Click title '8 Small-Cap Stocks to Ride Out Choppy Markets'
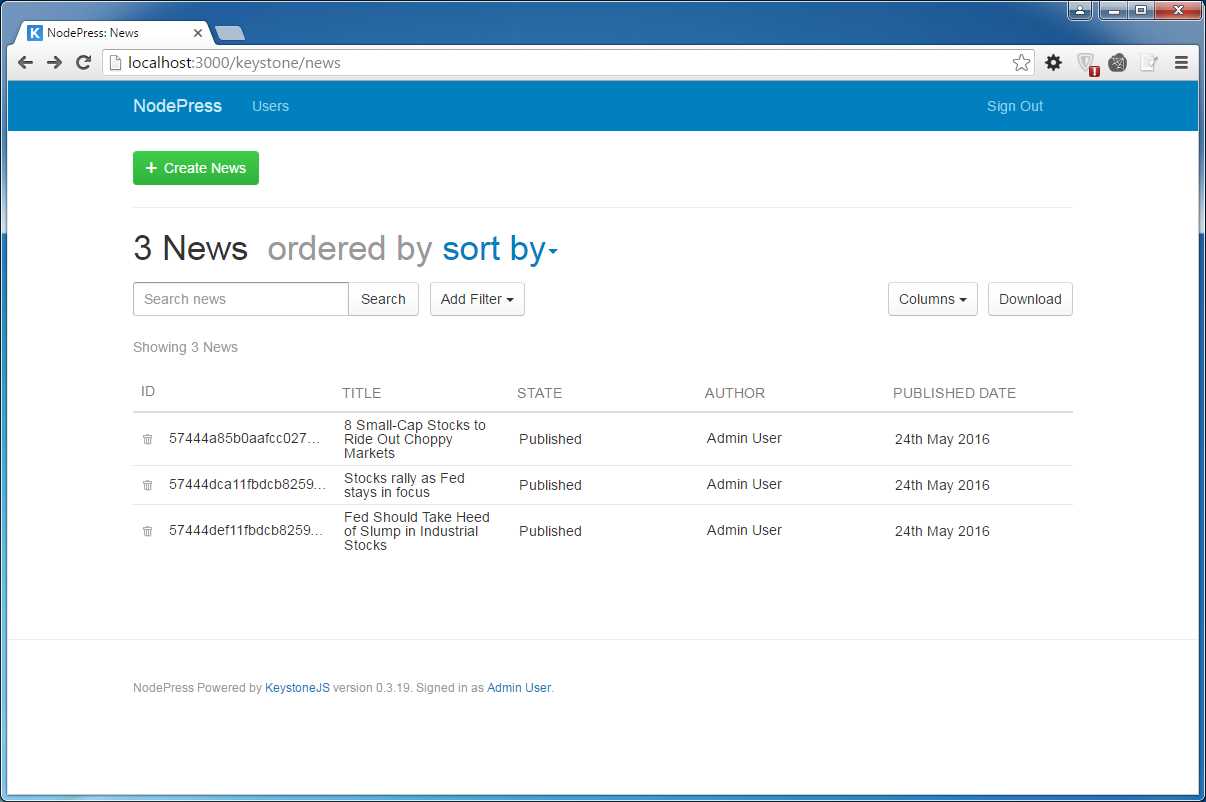 pos(415,439)
